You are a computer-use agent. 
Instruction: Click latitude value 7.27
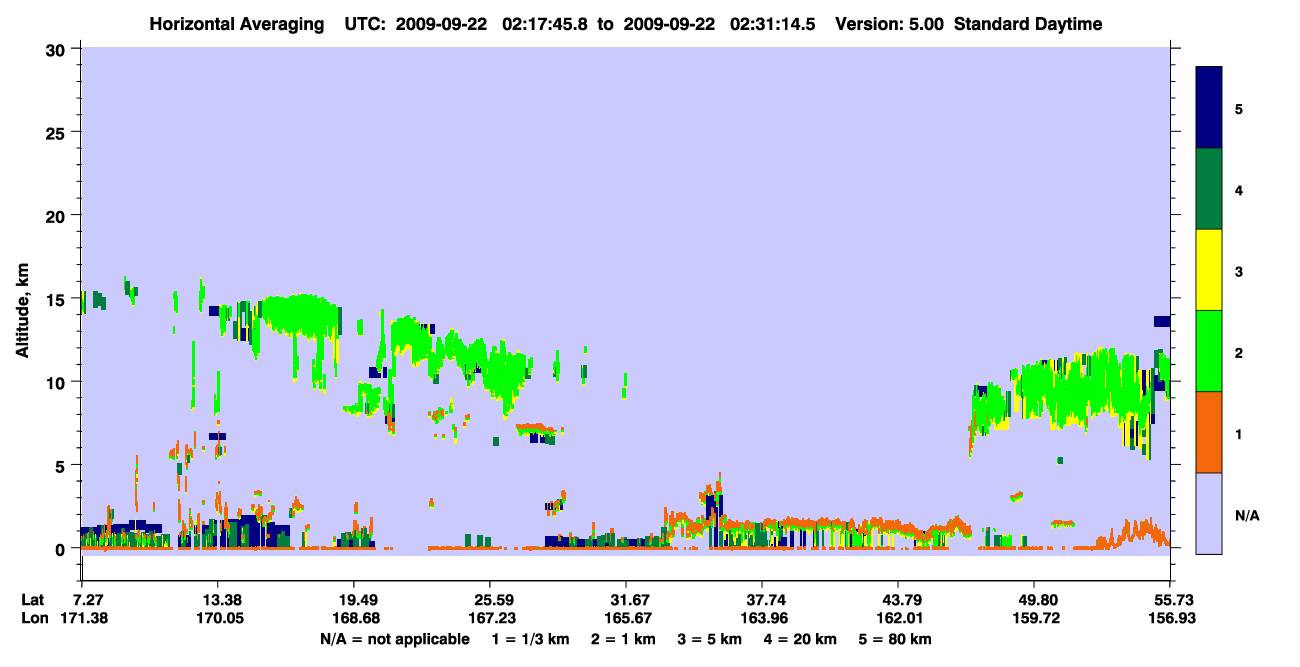click(89, 600)
